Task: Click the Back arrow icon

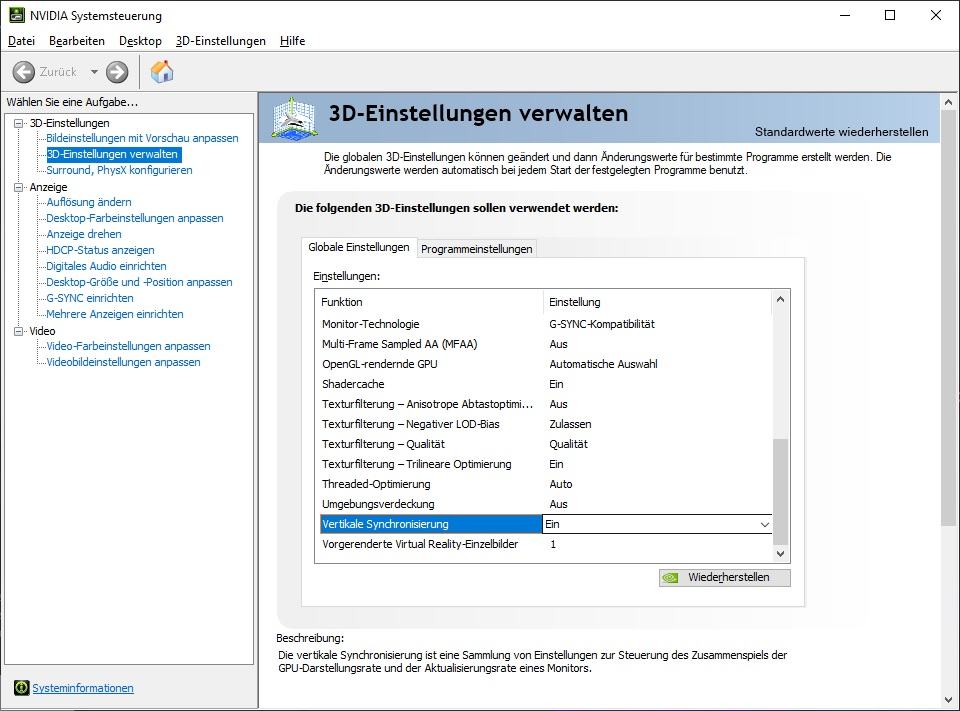Action: coord(24,72)
